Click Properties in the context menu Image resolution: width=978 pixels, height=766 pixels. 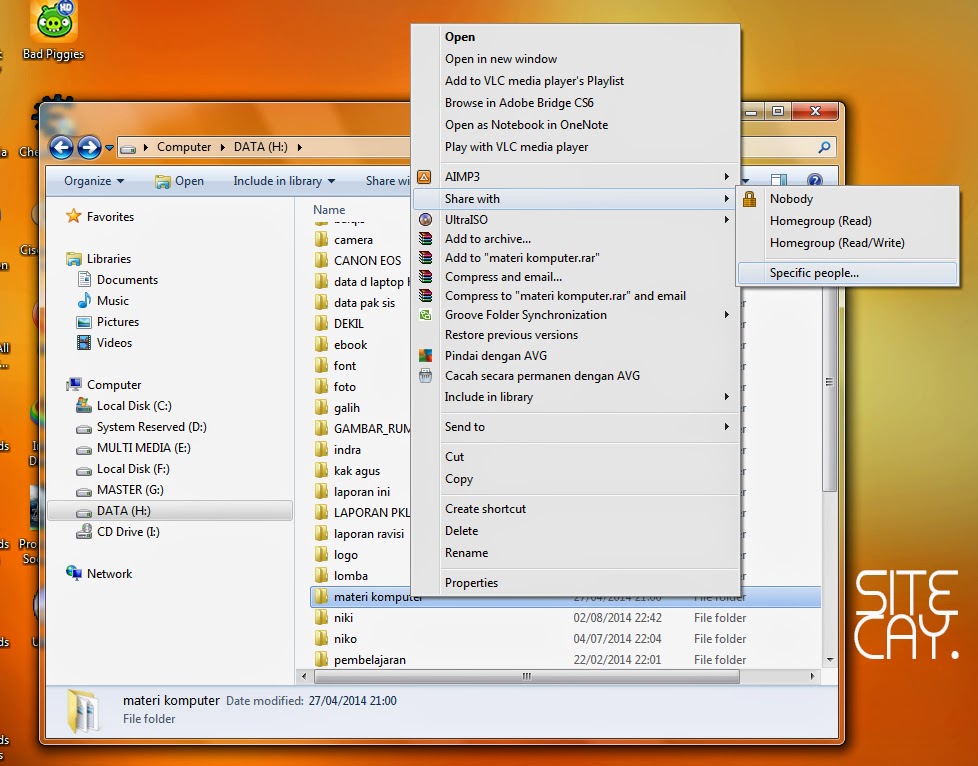(575, 583)
